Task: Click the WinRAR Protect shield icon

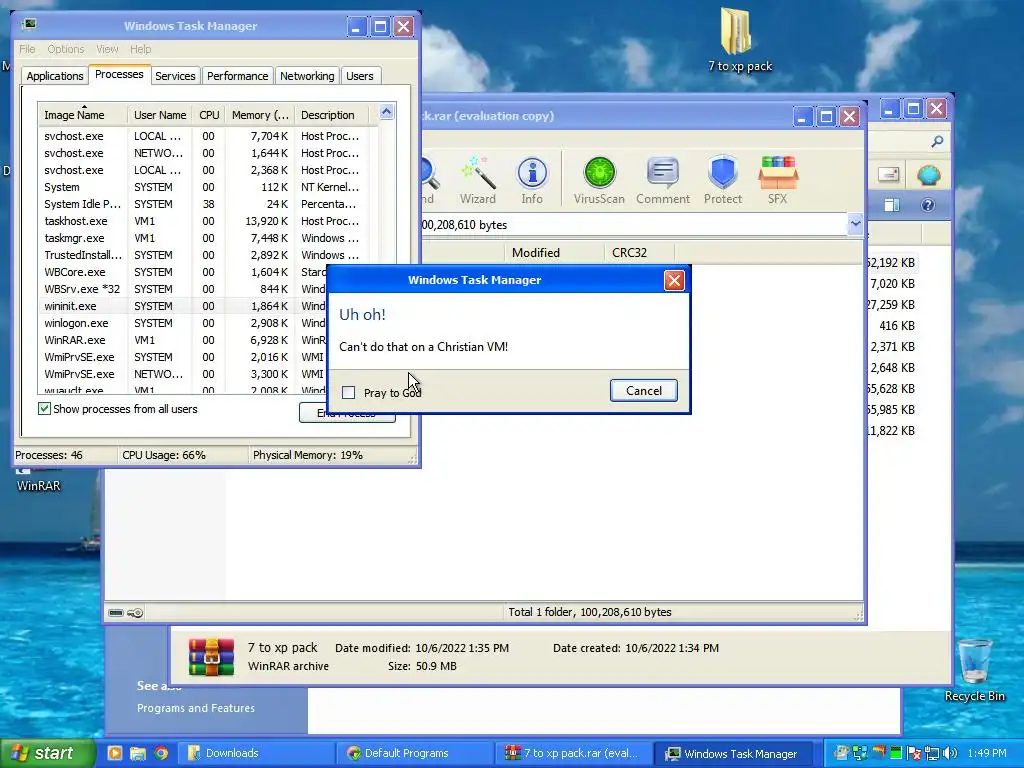Action: 722,180
